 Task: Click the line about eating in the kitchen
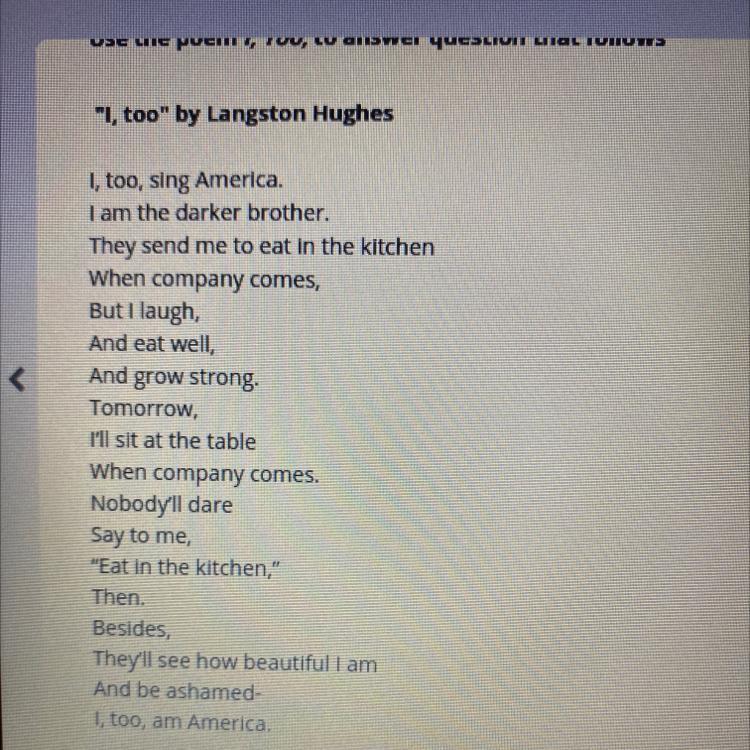point(262,247)
